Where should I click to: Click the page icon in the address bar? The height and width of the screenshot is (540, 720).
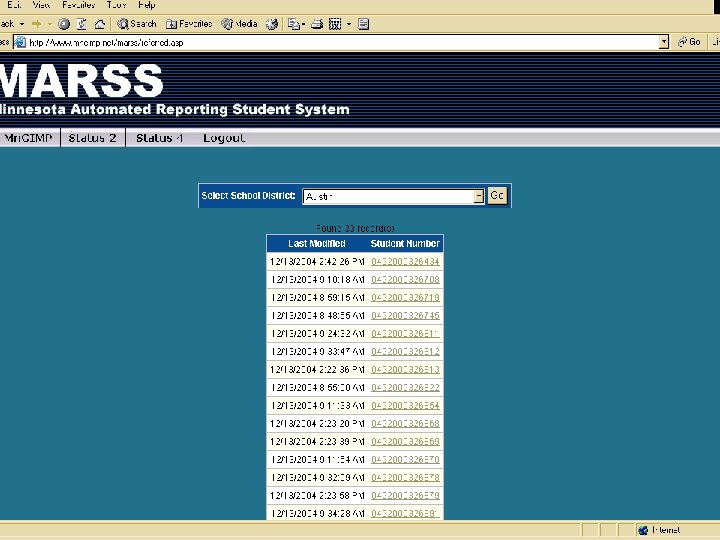click(x=20, y=43)
